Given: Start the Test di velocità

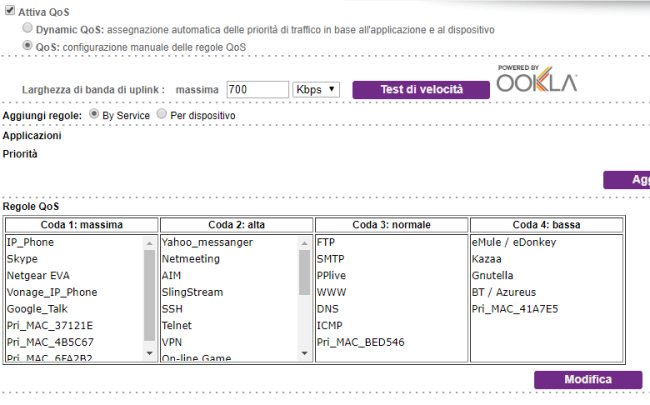Looking at the screenshot, I should (x=421, y=90).
